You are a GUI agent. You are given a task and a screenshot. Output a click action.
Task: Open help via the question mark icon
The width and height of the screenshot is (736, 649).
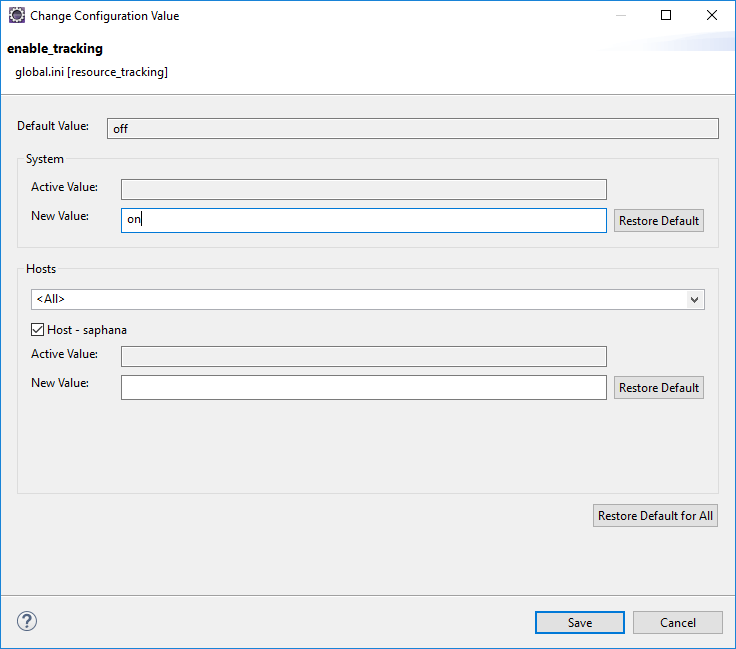coord(27,621)
